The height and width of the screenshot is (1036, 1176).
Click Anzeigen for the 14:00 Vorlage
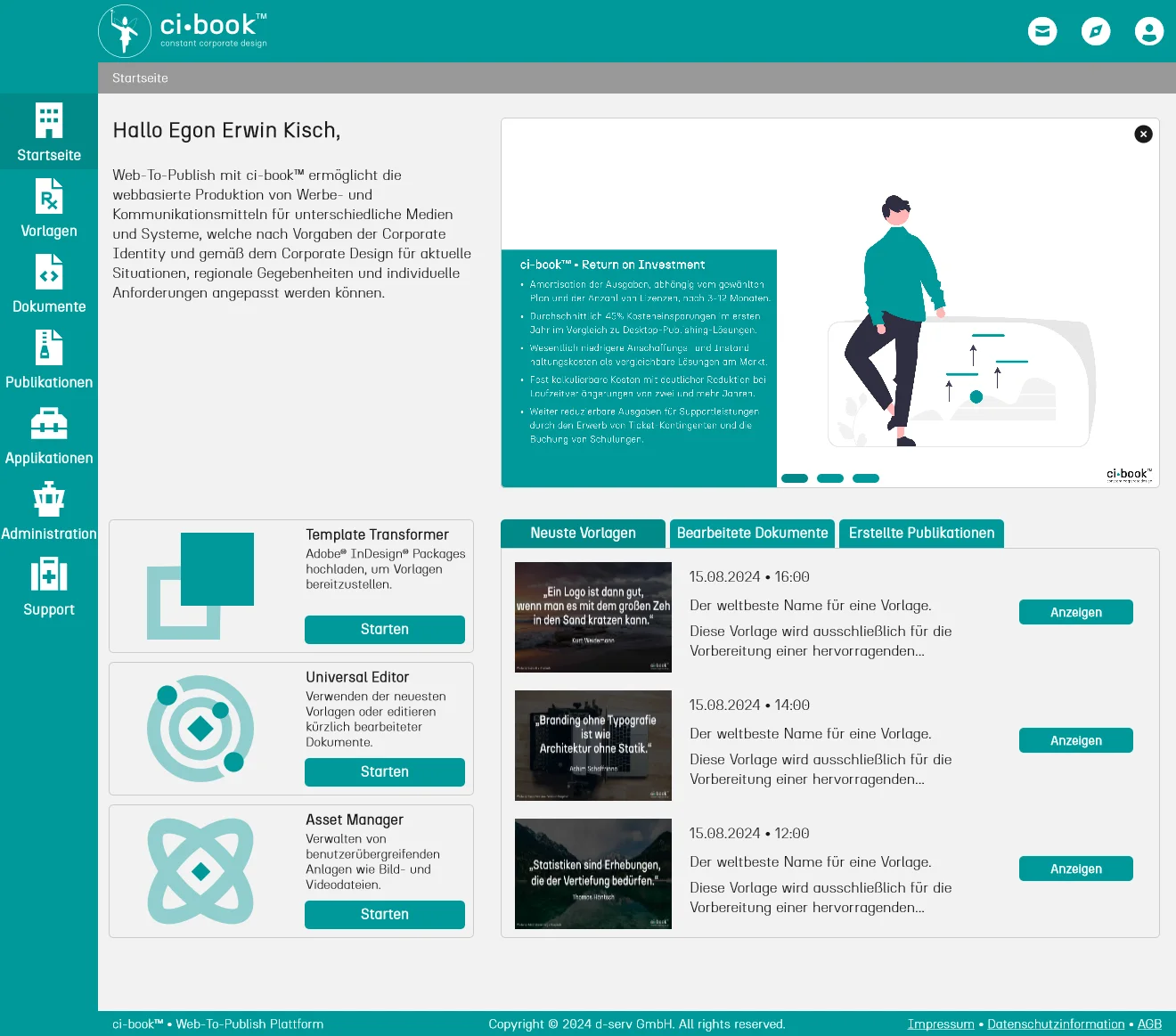(1076, 740)
